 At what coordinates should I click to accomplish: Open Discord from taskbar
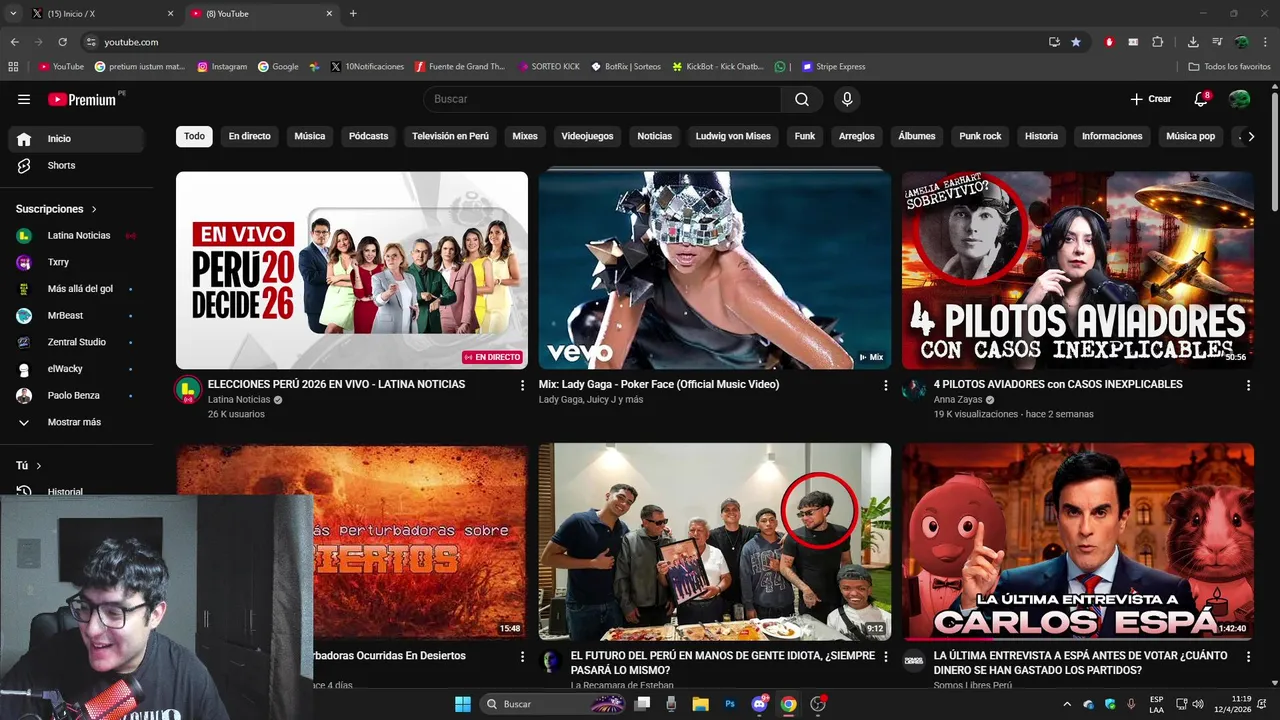759,704
